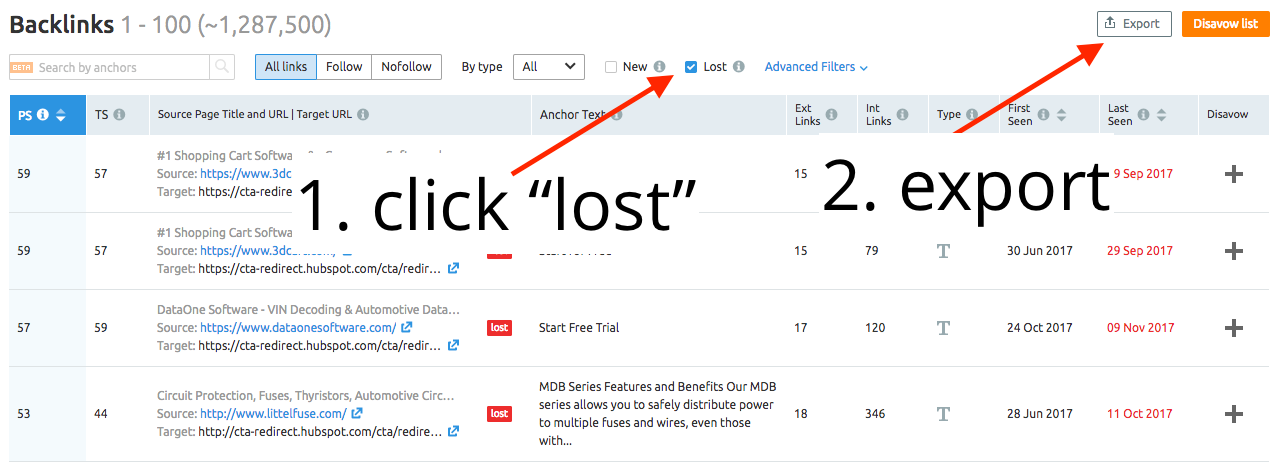
Task: Click the info icon next to New
Action: click(659, 67)
